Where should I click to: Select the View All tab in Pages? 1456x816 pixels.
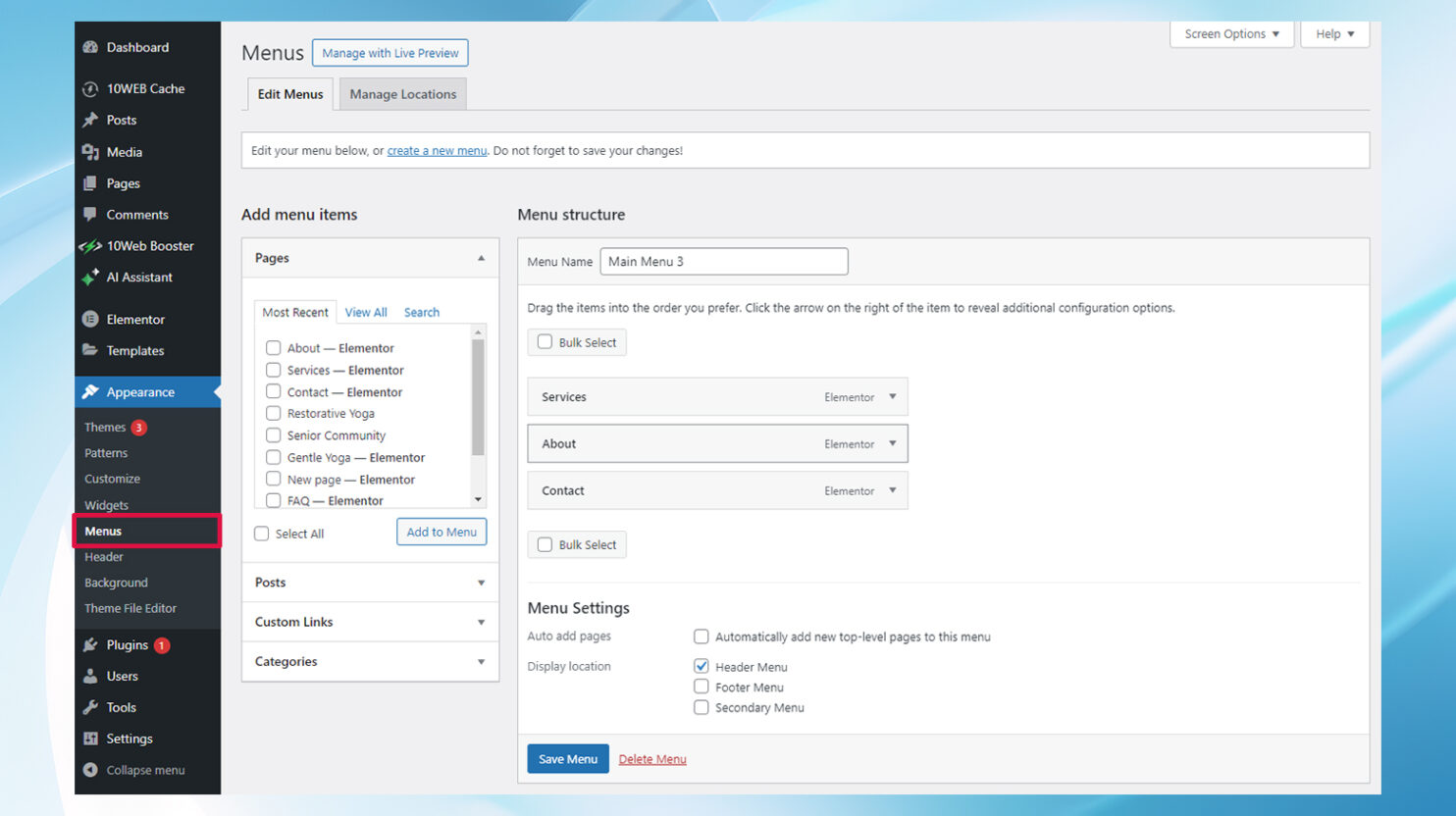(x=365, y=311)
